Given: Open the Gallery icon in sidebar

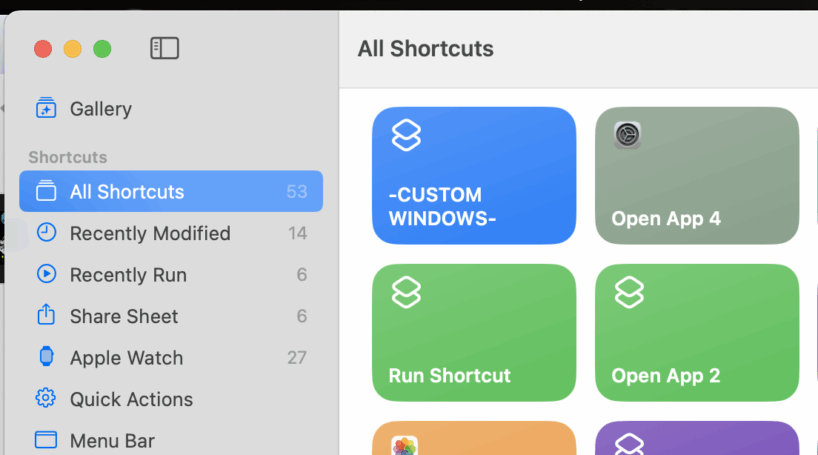Looking at the screenshot, I should tap(46, 108).
